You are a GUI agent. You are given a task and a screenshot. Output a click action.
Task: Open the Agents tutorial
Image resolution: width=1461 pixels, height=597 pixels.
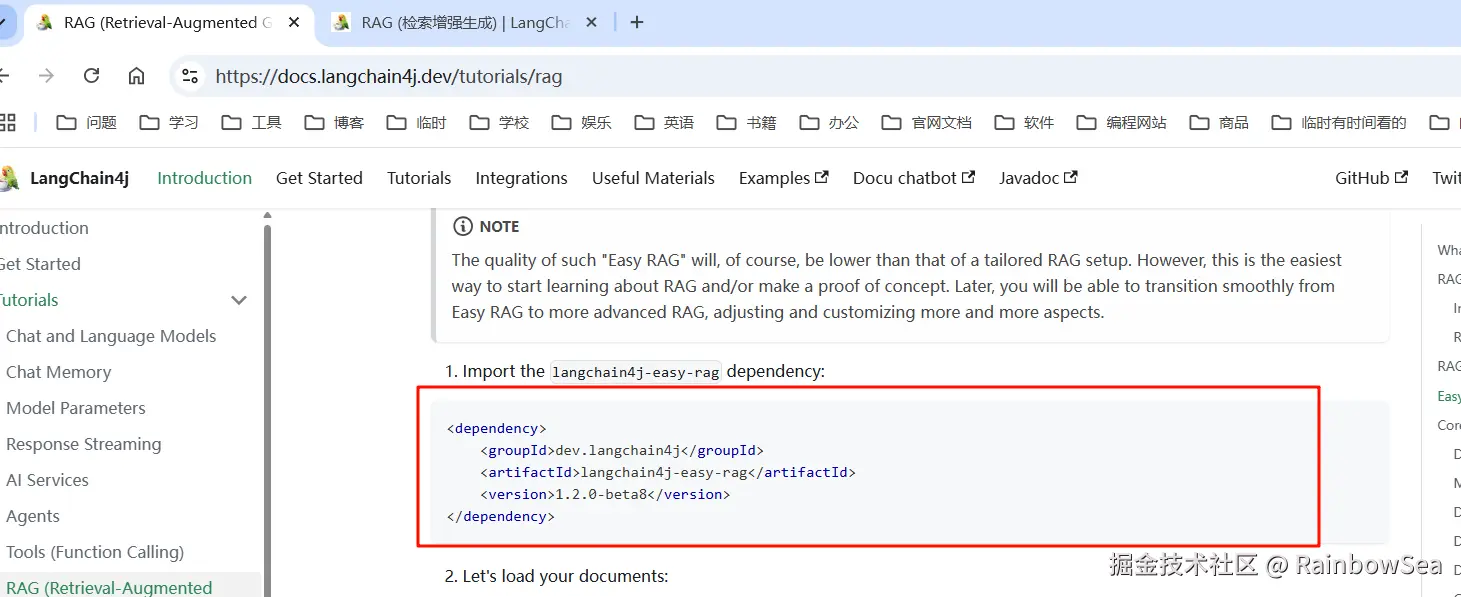point(33,516)
